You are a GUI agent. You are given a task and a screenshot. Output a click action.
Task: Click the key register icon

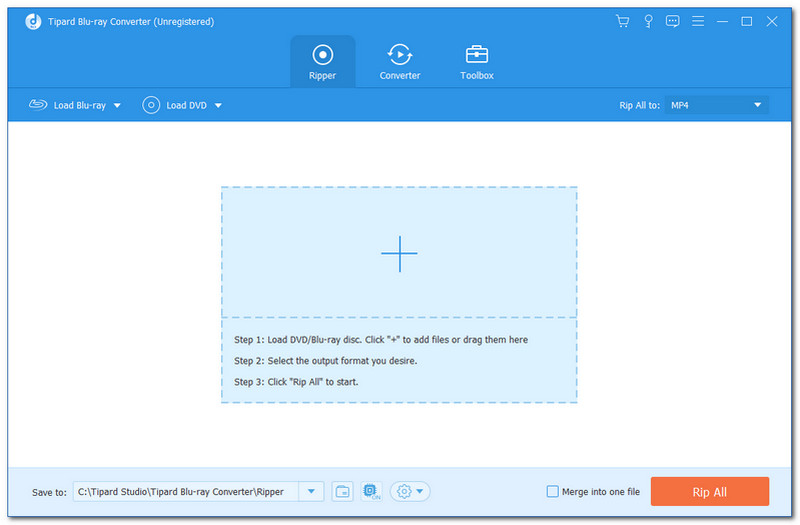coord(648,21)
